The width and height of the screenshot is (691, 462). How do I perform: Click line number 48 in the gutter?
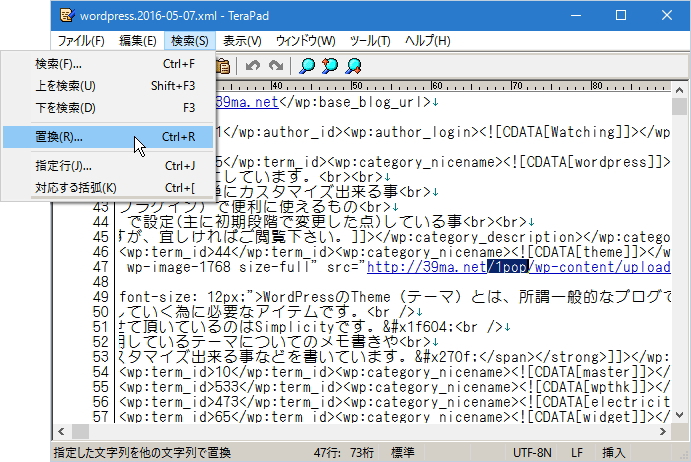pyautogui.click(x=100, y=282)
